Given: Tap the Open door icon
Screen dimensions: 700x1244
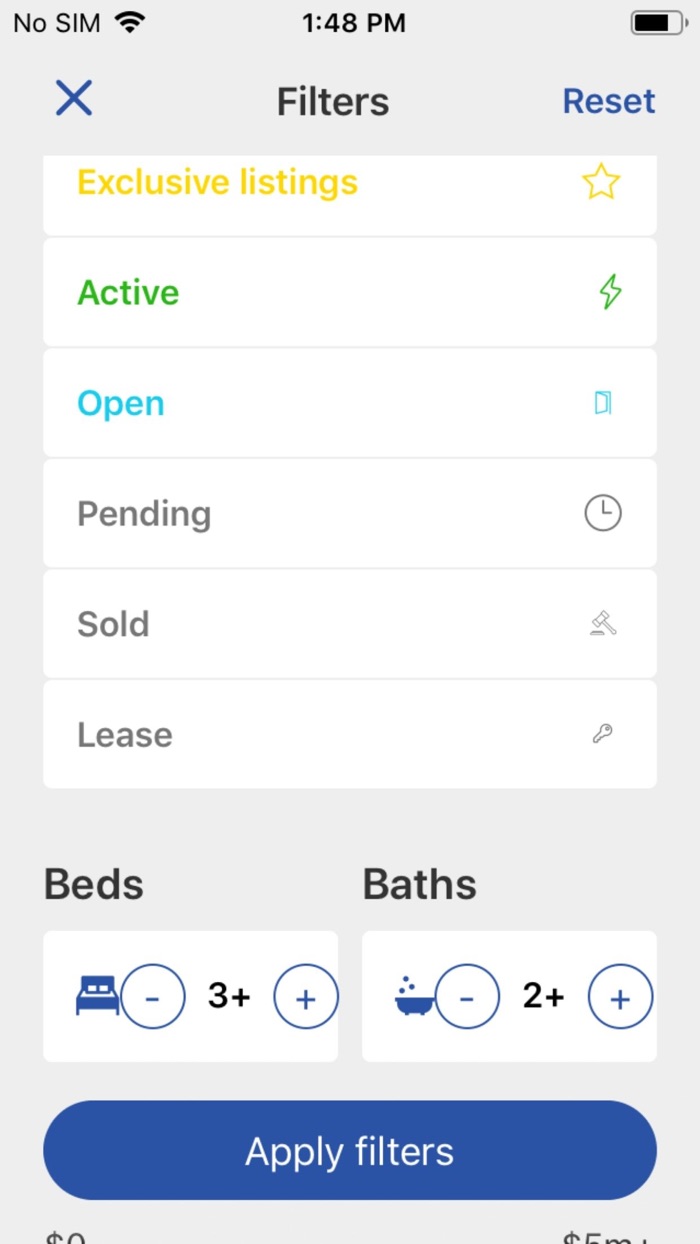Looking at the screenshot, I should 602,403.
